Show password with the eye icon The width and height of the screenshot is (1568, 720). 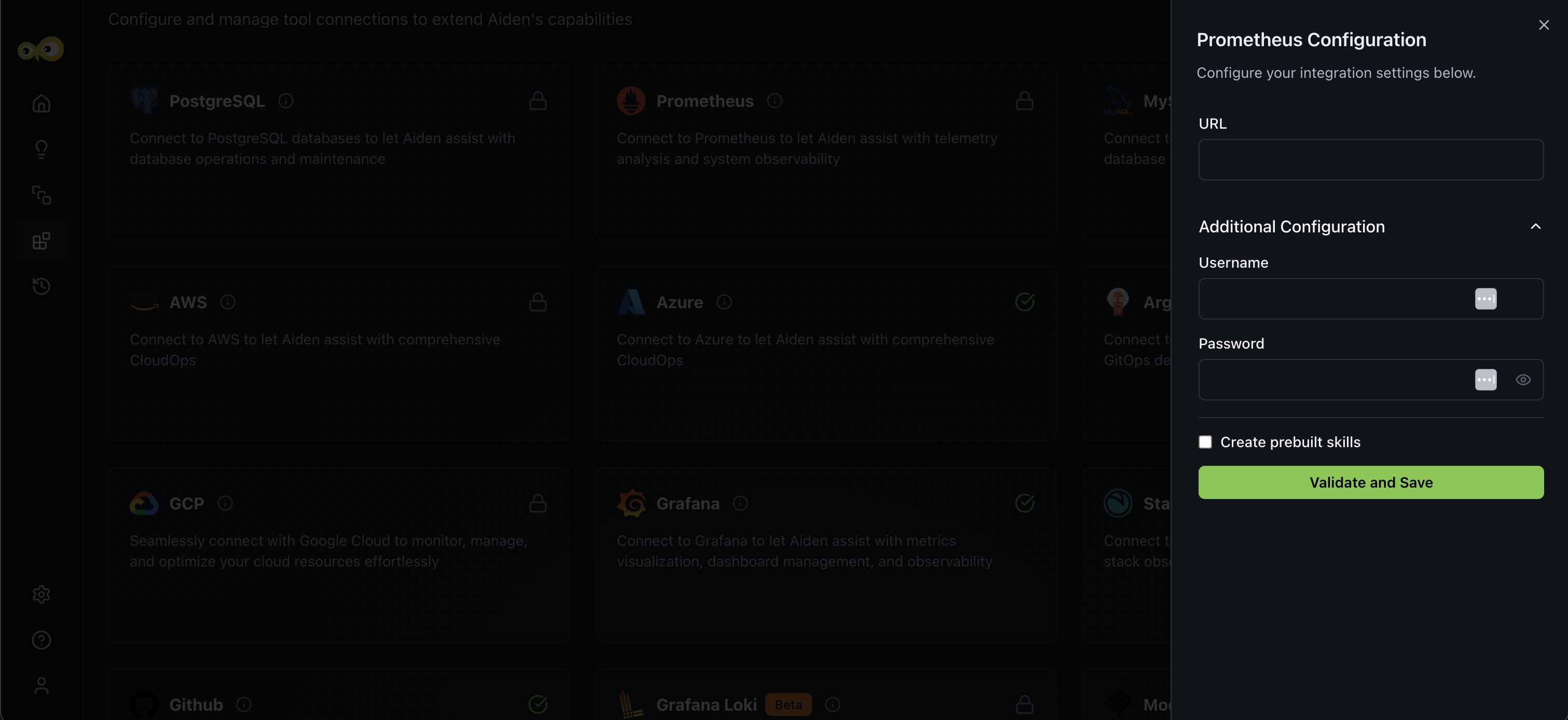(x=1523, y=380)
